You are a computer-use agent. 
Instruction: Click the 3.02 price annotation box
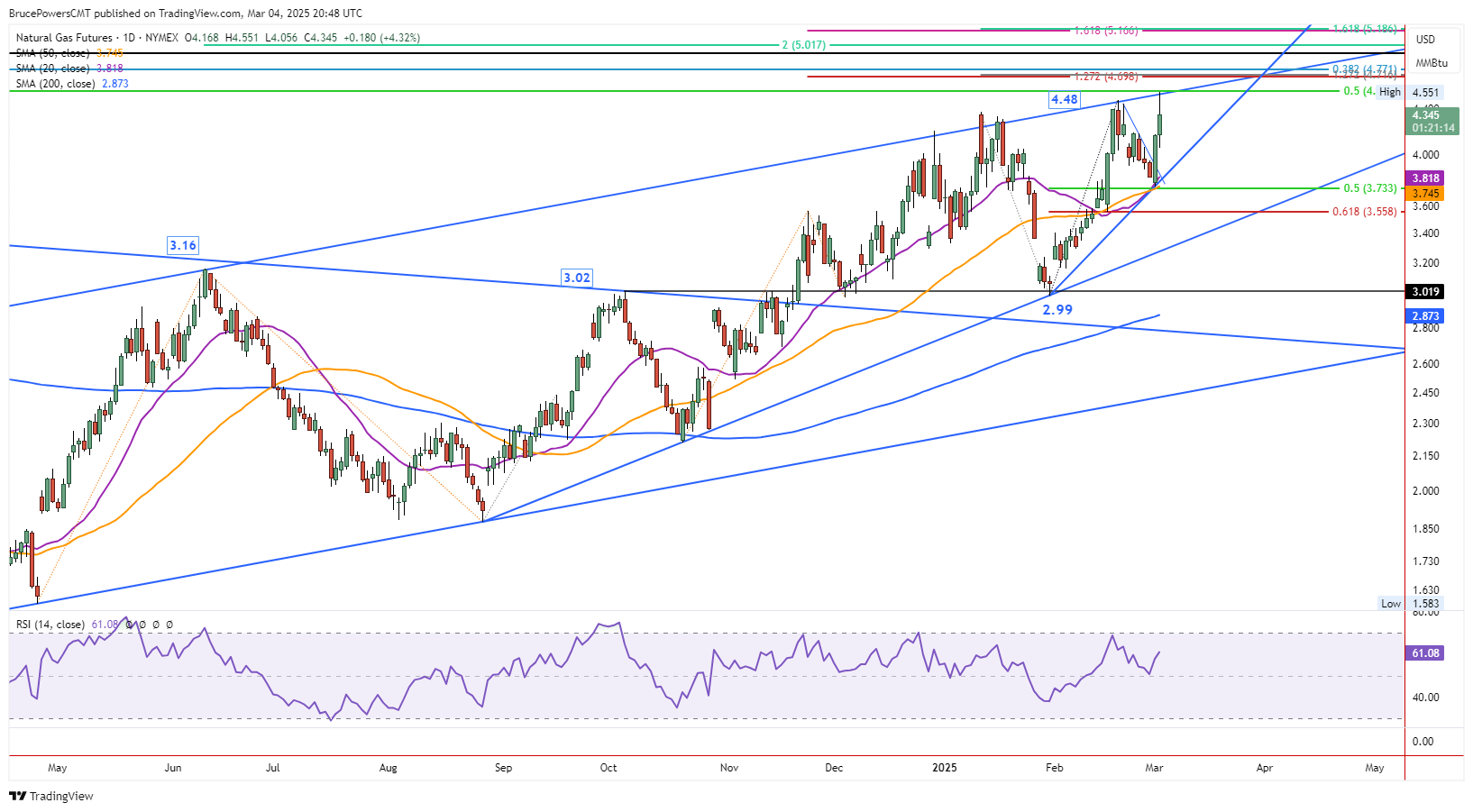tap(577, 278)
